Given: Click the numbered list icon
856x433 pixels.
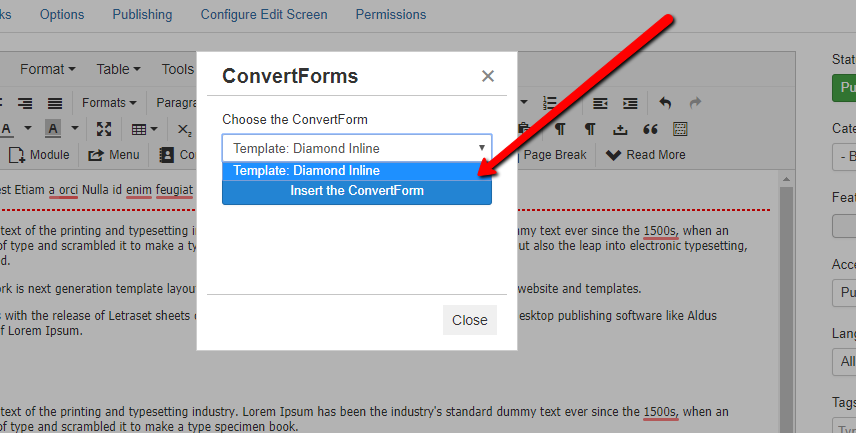Looking at the screenshot, I should coord(550,103).
